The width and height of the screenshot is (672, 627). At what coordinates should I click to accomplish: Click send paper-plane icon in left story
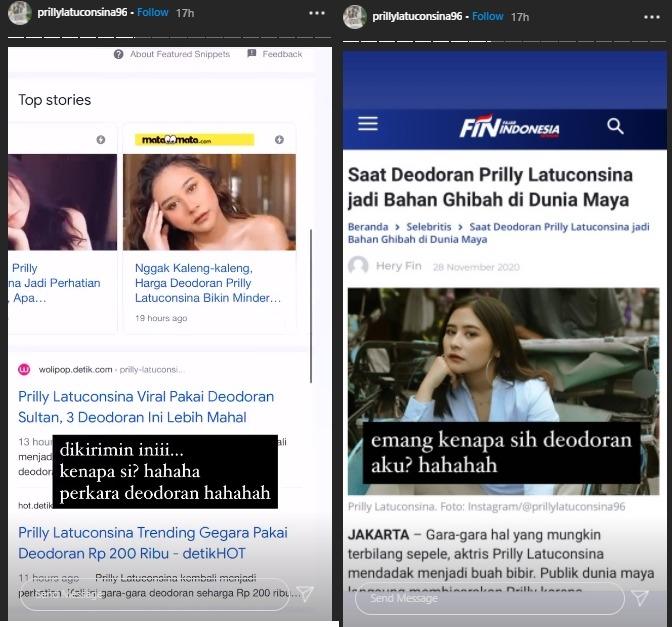point(305,594)
